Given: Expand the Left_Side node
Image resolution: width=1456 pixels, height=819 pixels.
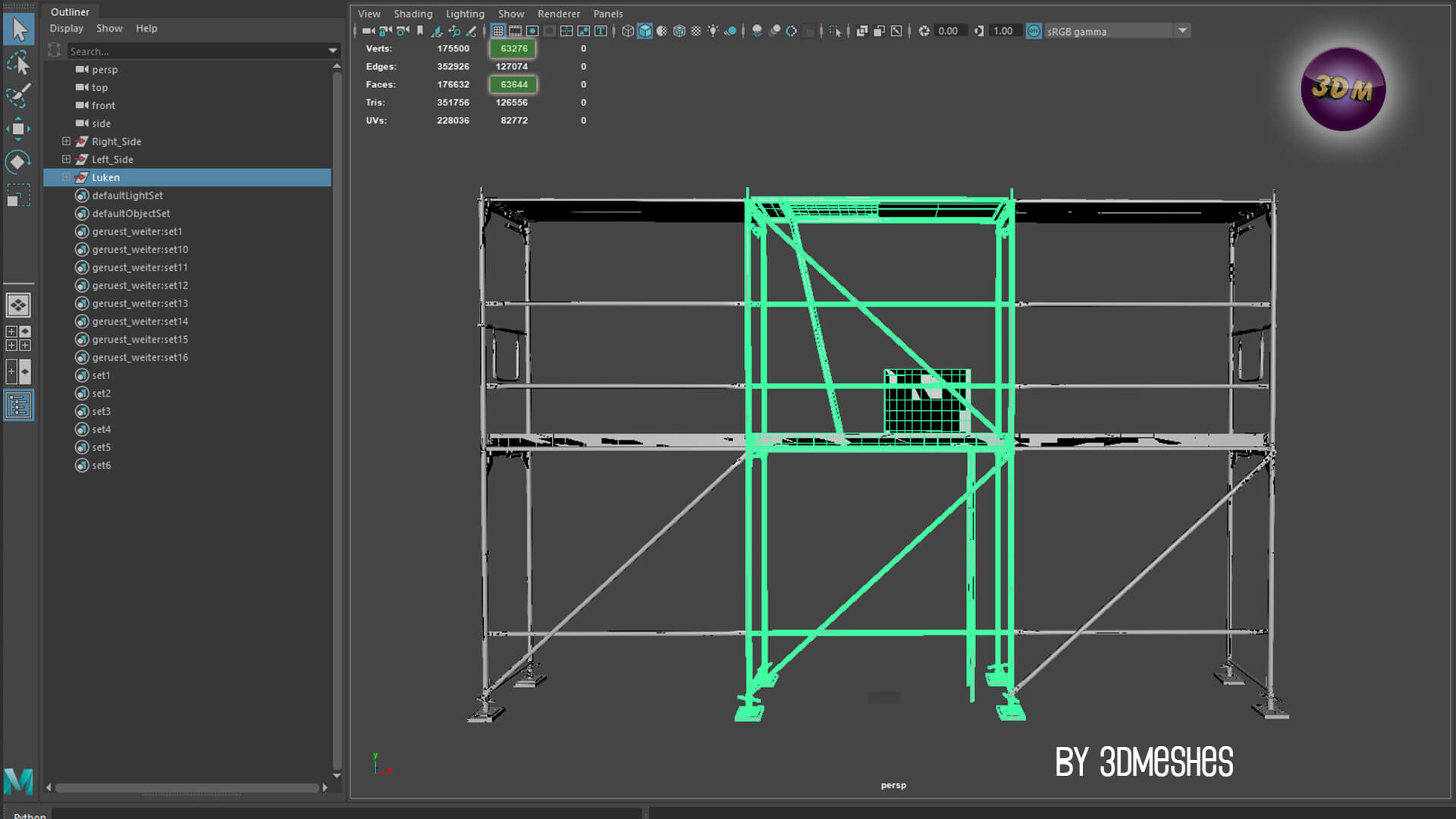Looking at the screenshot, I should pos(67,159).
